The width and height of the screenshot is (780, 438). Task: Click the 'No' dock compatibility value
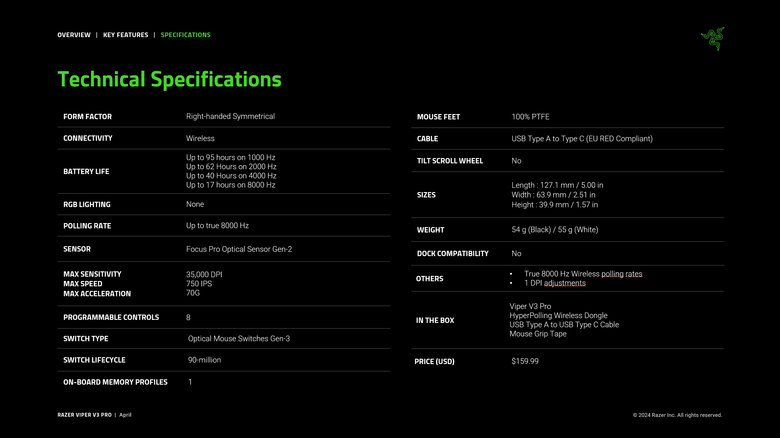tap(516, 253)
